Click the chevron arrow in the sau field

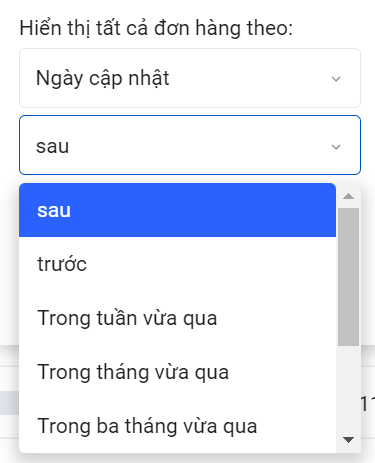[336, 147]
